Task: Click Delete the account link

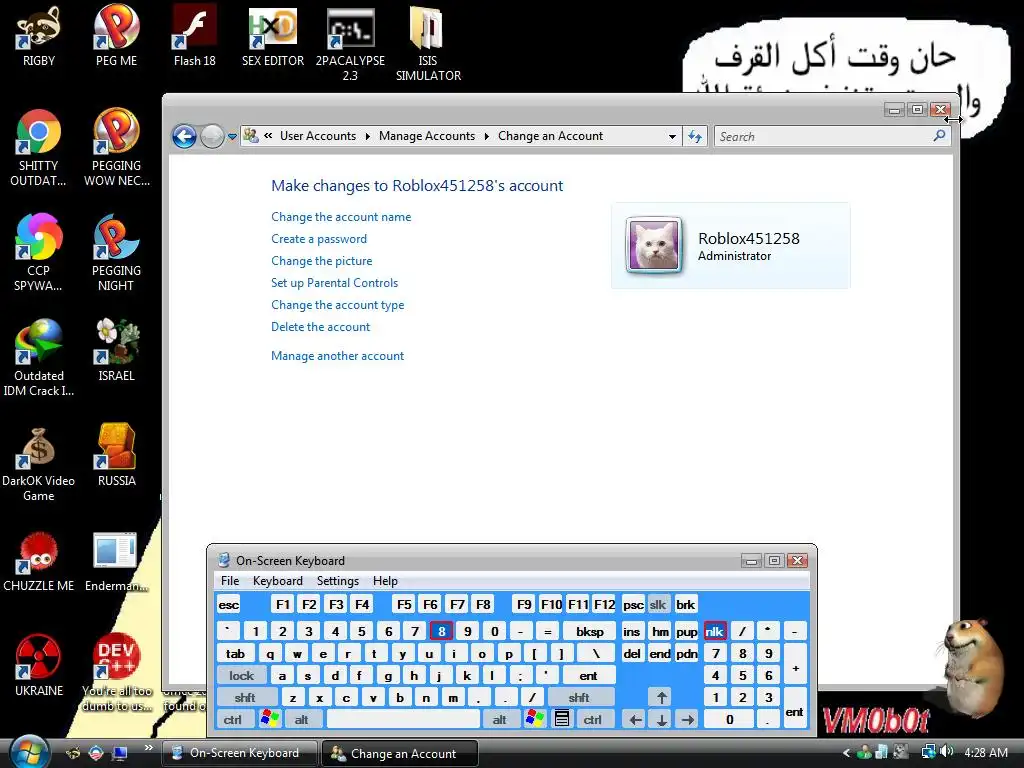Action: point(320,327)
